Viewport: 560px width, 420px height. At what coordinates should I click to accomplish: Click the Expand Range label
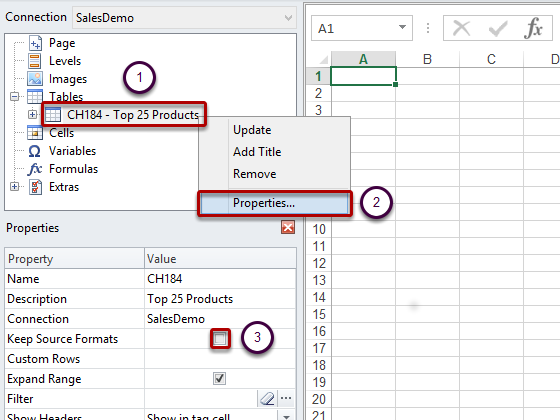tap(44, 379)
